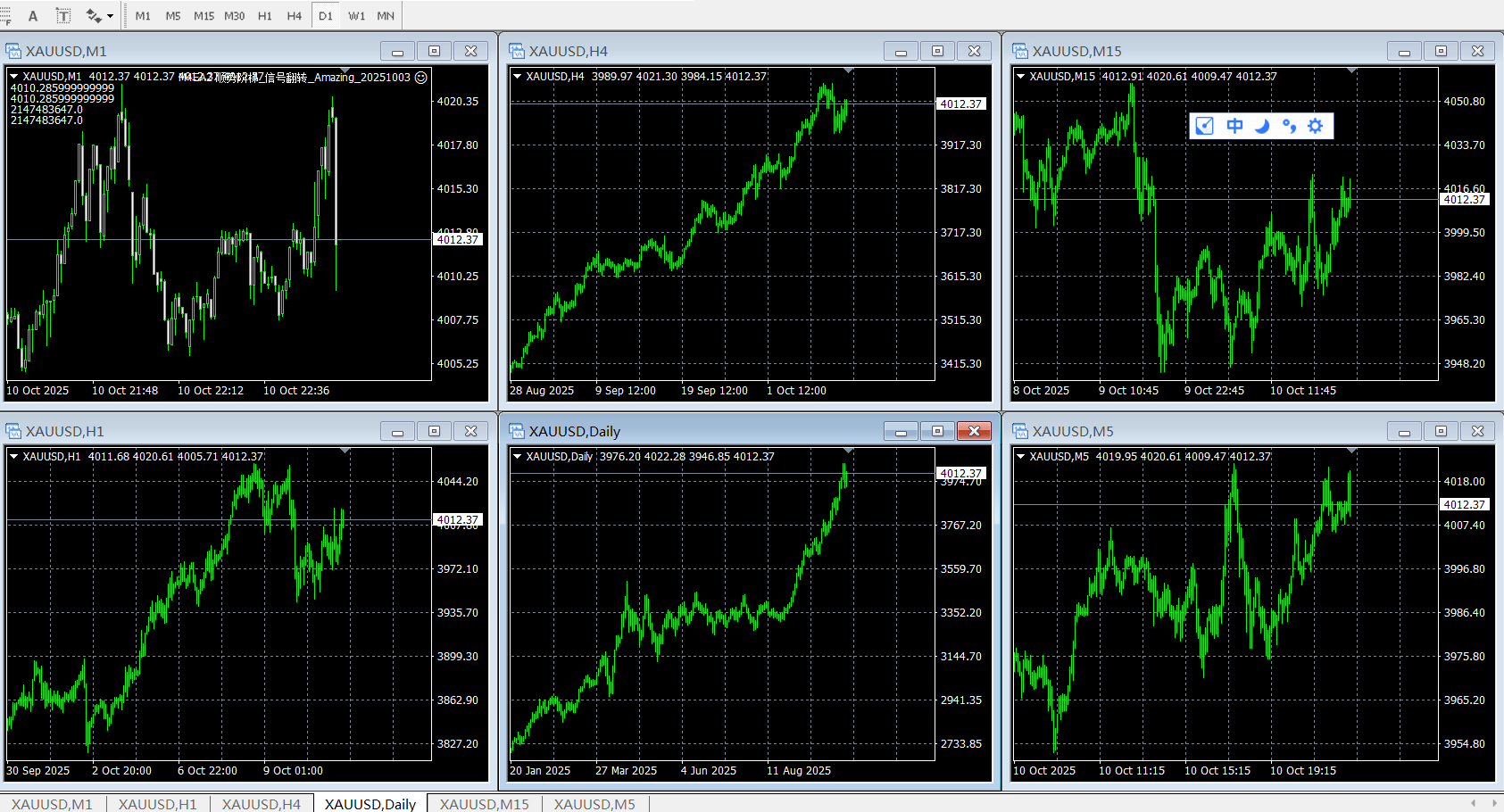Switch to XAUUSD,M15 bottom tab
The height and width of the screenshot is (812, 1504).
coord(484,804)
